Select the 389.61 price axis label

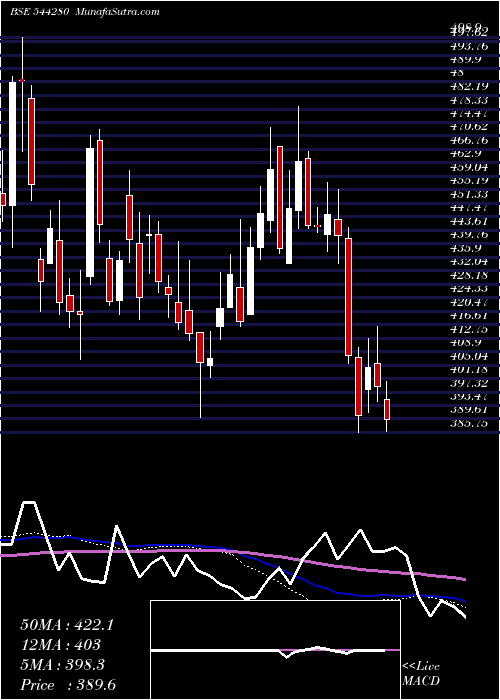[469, 410]
